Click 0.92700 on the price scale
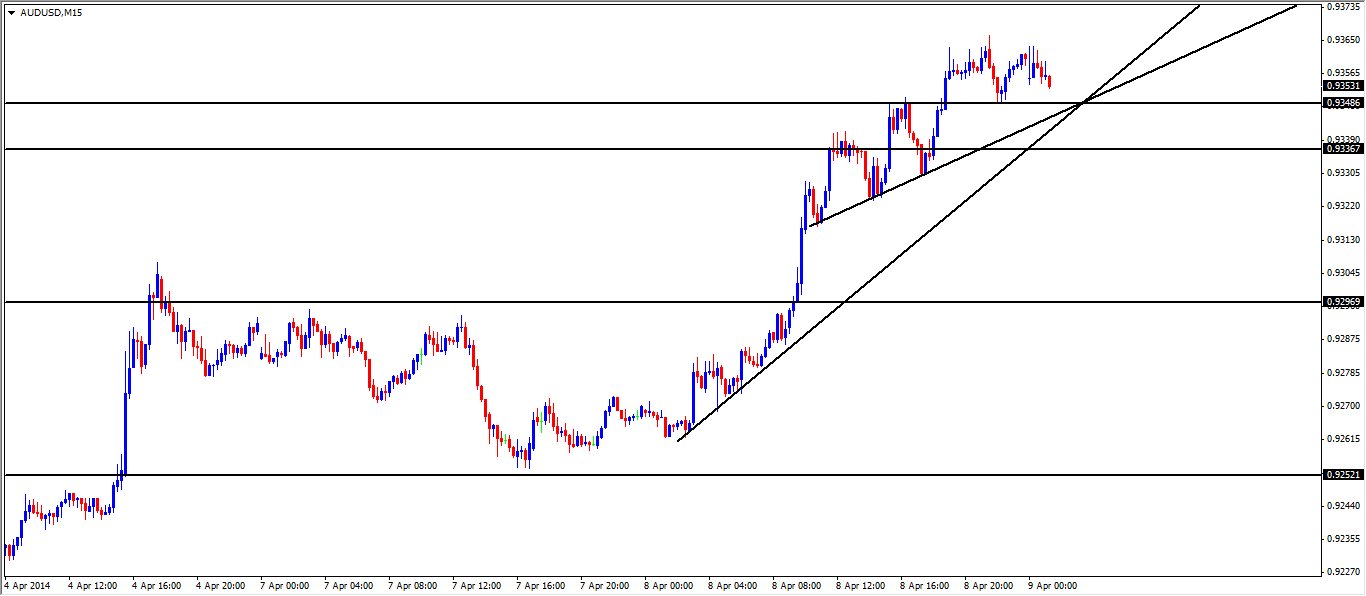1366x596 pixels. (1342, 406)
